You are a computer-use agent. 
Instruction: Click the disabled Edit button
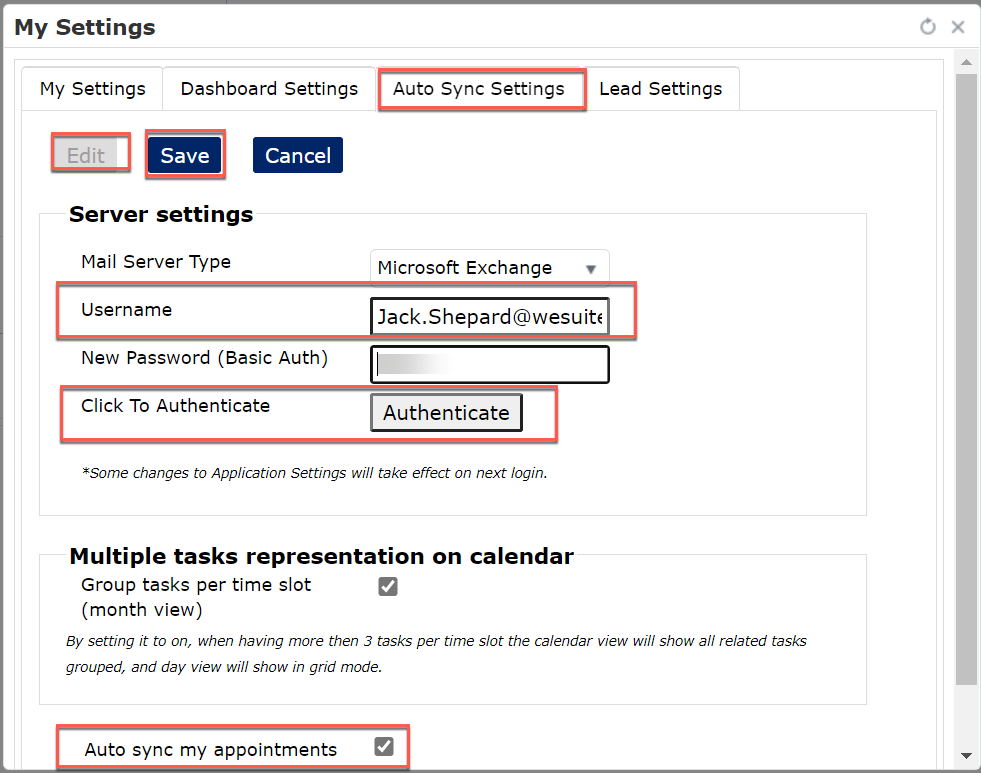pyautogui.click(x=88, y=155)
